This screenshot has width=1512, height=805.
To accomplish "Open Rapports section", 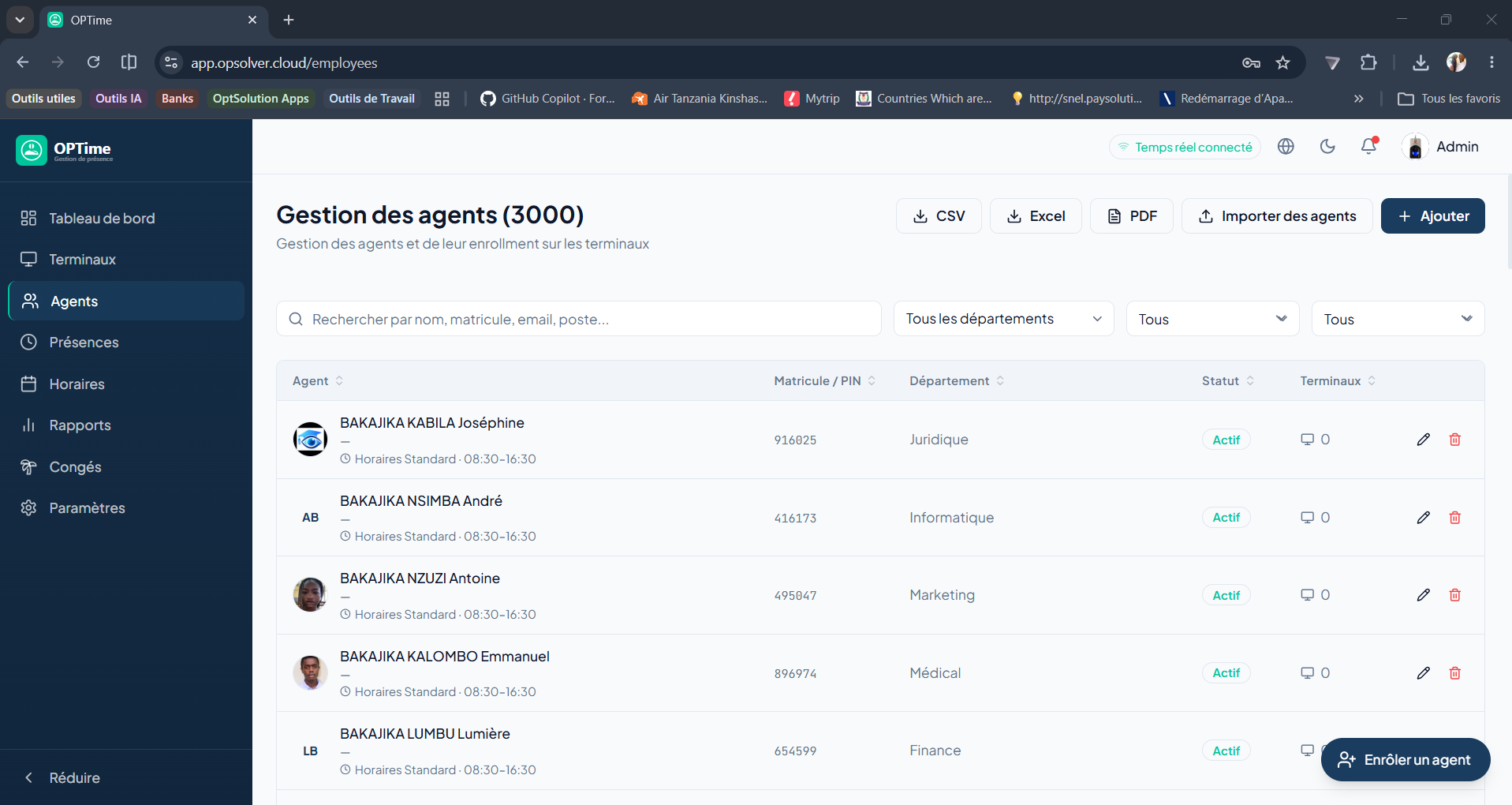I will [x=126, y=425].
